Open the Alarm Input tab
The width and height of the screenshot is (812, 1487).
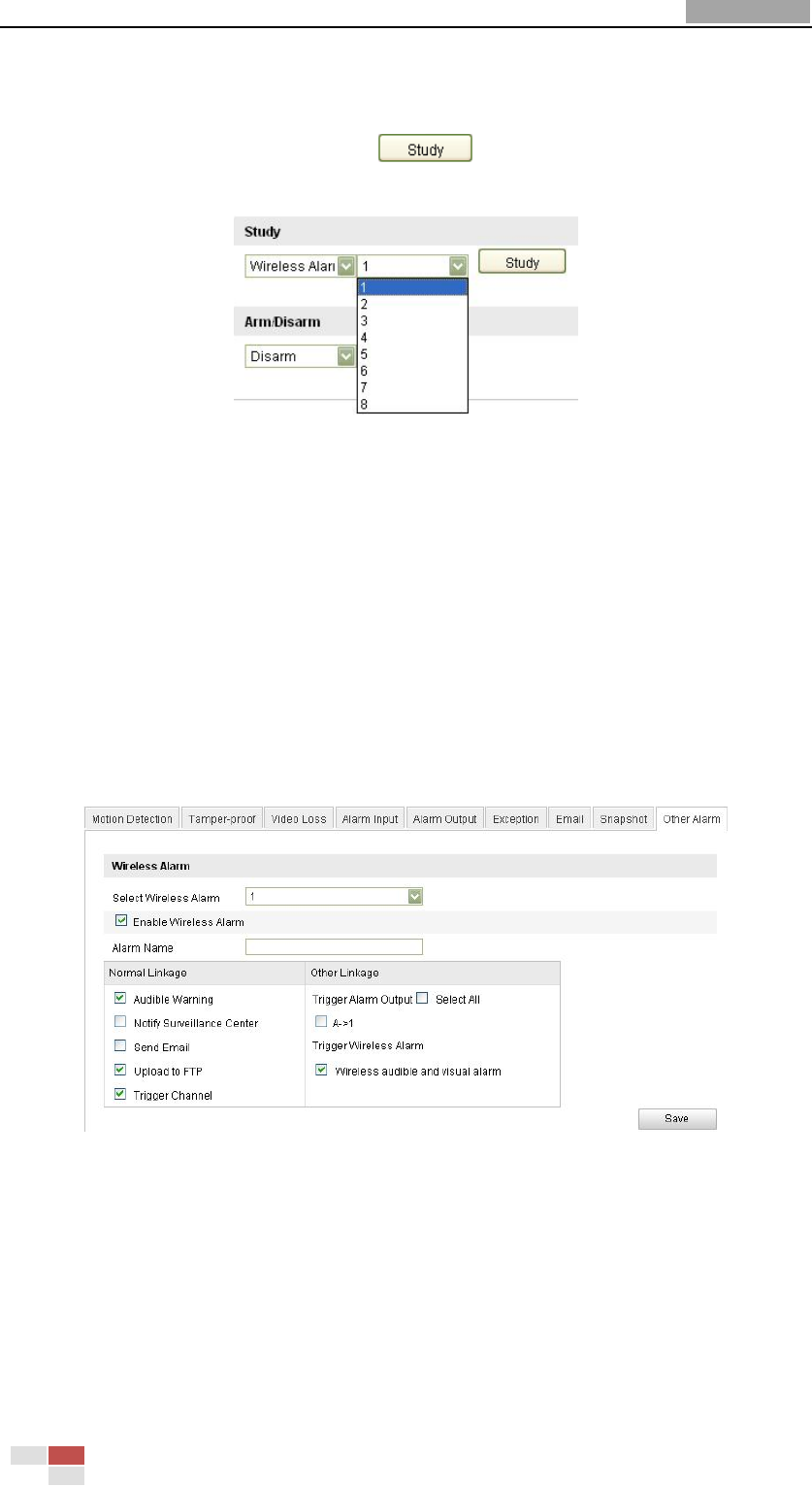point(370,818)
